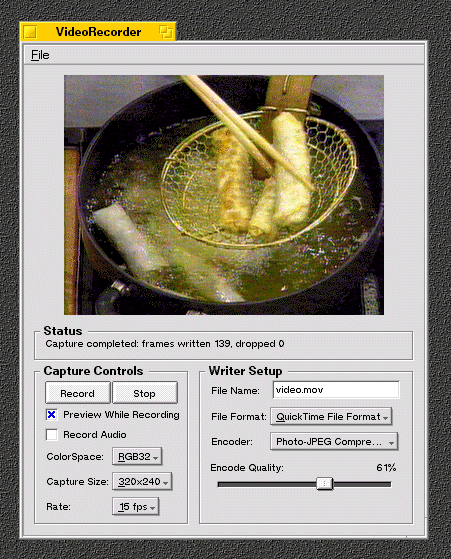The width and height of the screenshot is (451, 559).
Task: Click the Preview While Recording label
Action: tap(121, 415)
